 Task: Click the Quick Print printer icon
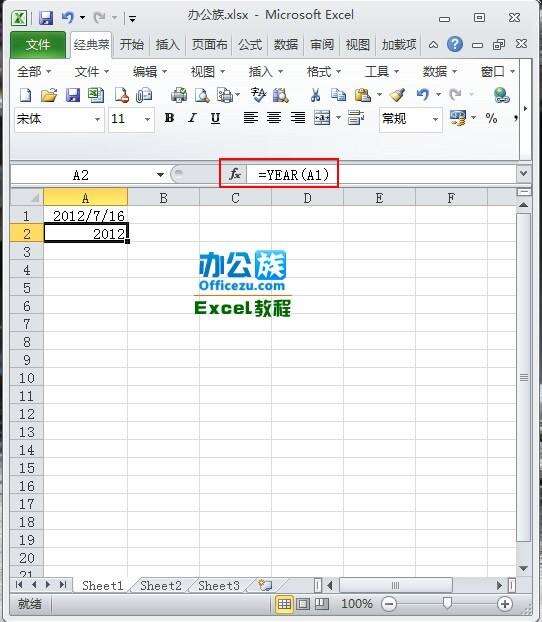pyautogui.click(x=179, y=95)
